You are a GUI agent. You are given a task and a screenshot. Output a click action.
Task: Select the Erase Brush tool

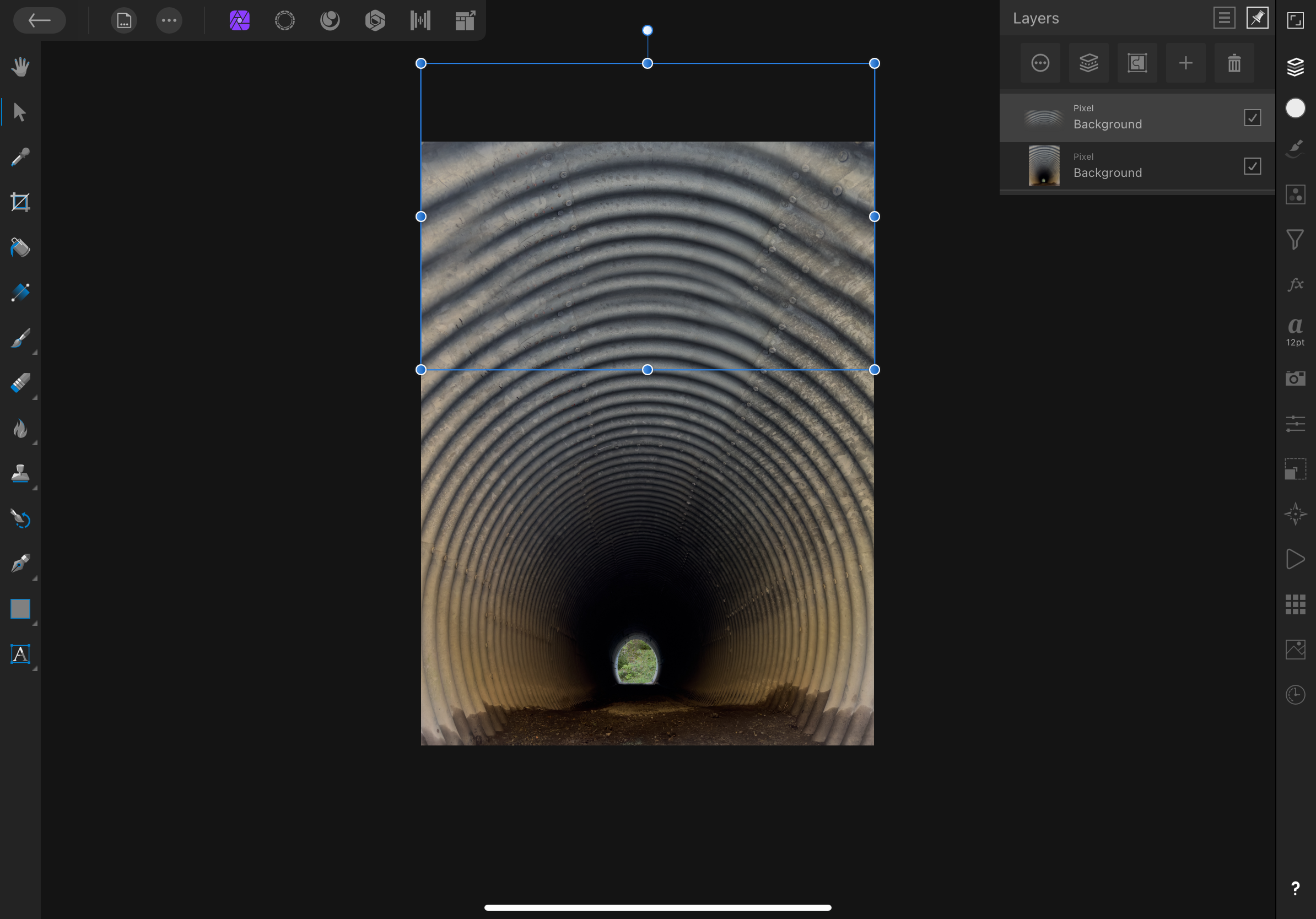tap(20, 383)
